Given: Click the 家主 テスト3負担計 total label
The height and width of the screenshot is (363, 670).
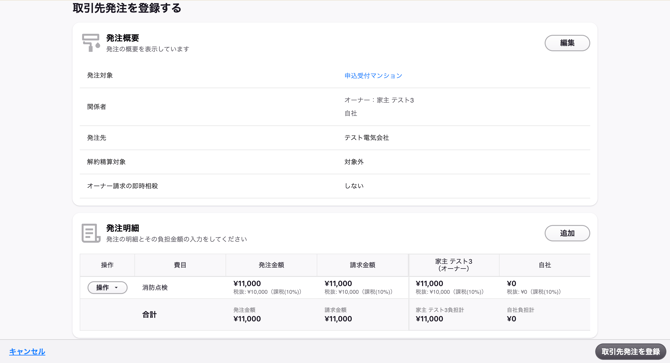Looking at the screenshot, I should click(440, 310).
